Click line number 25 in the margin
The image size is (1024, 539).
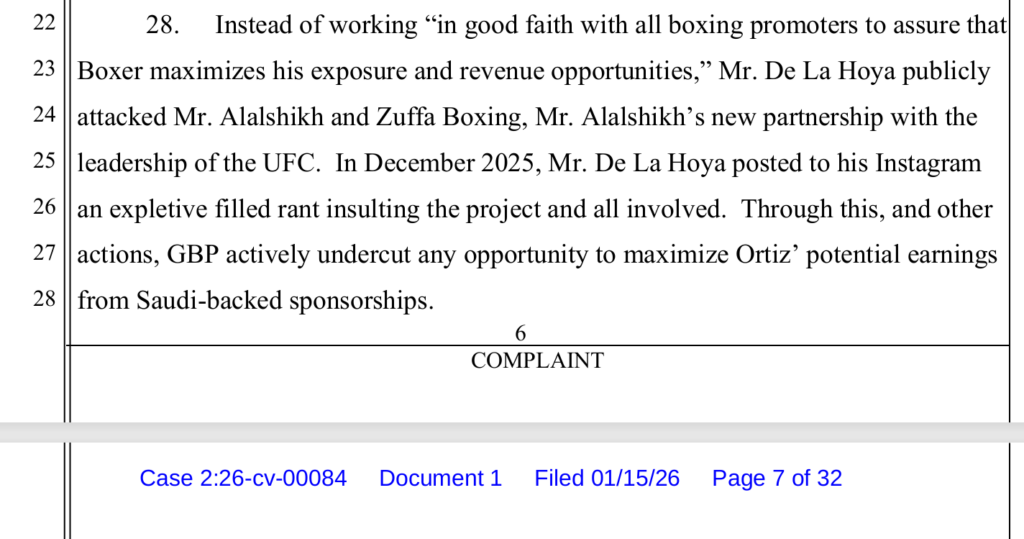44,162
